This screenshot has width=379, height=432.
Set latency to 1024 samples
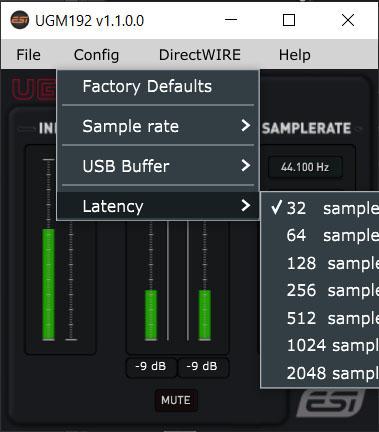[321, 345]
